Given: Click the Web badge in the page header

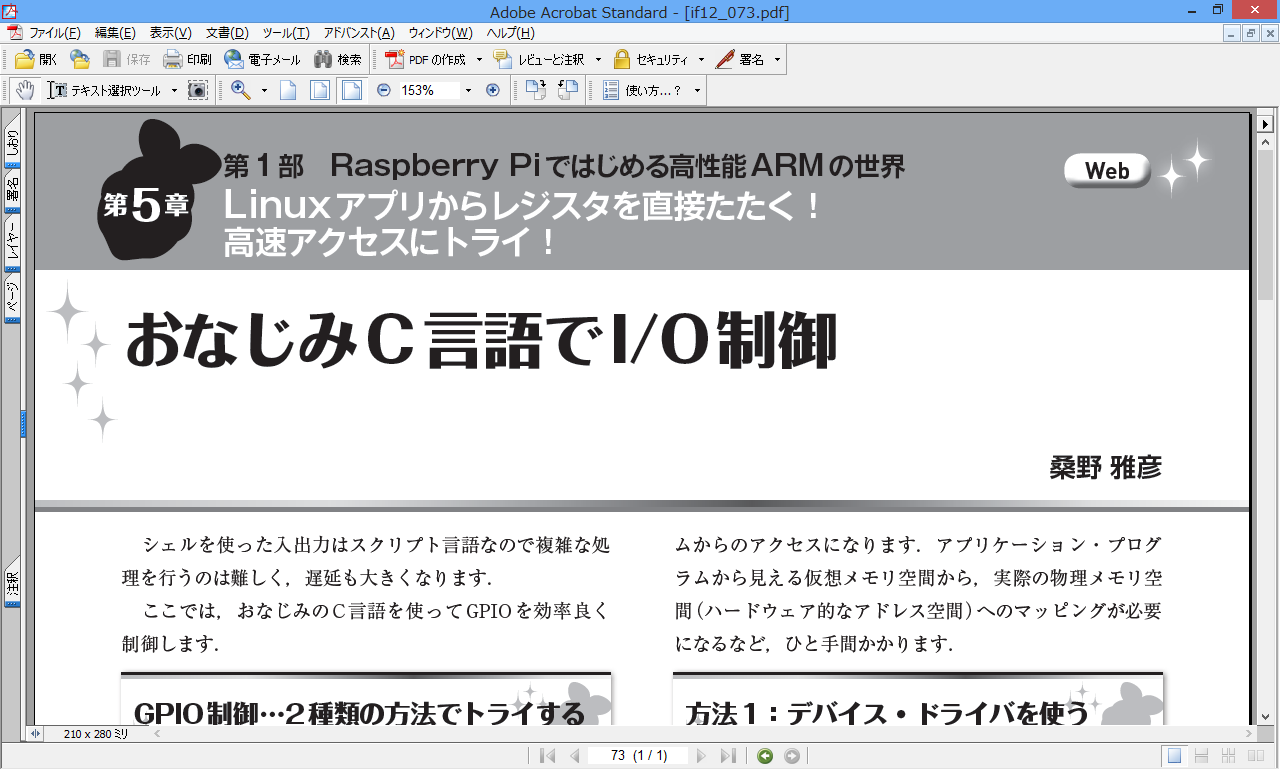Looking at the screenshot, I should [1107, 171].
